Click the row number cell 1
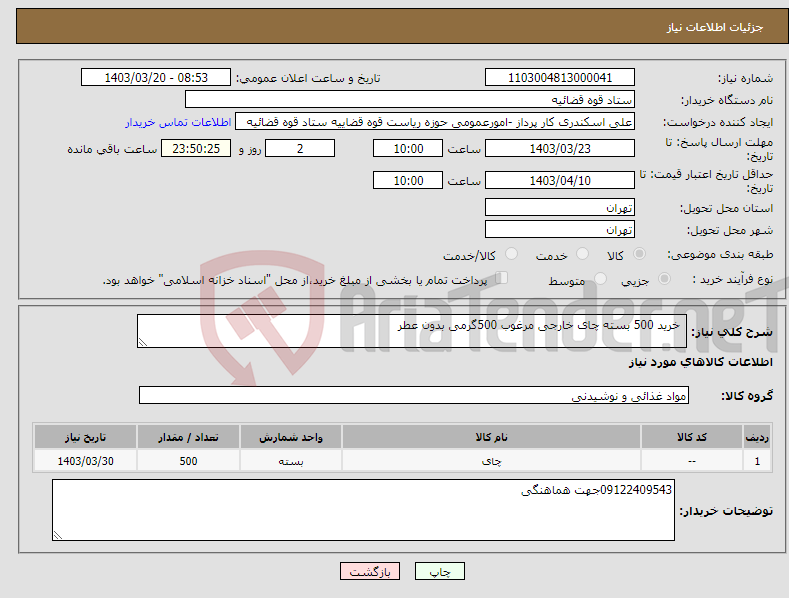The height and width of the screenshot is (598, 789). [x=757, y=461]
